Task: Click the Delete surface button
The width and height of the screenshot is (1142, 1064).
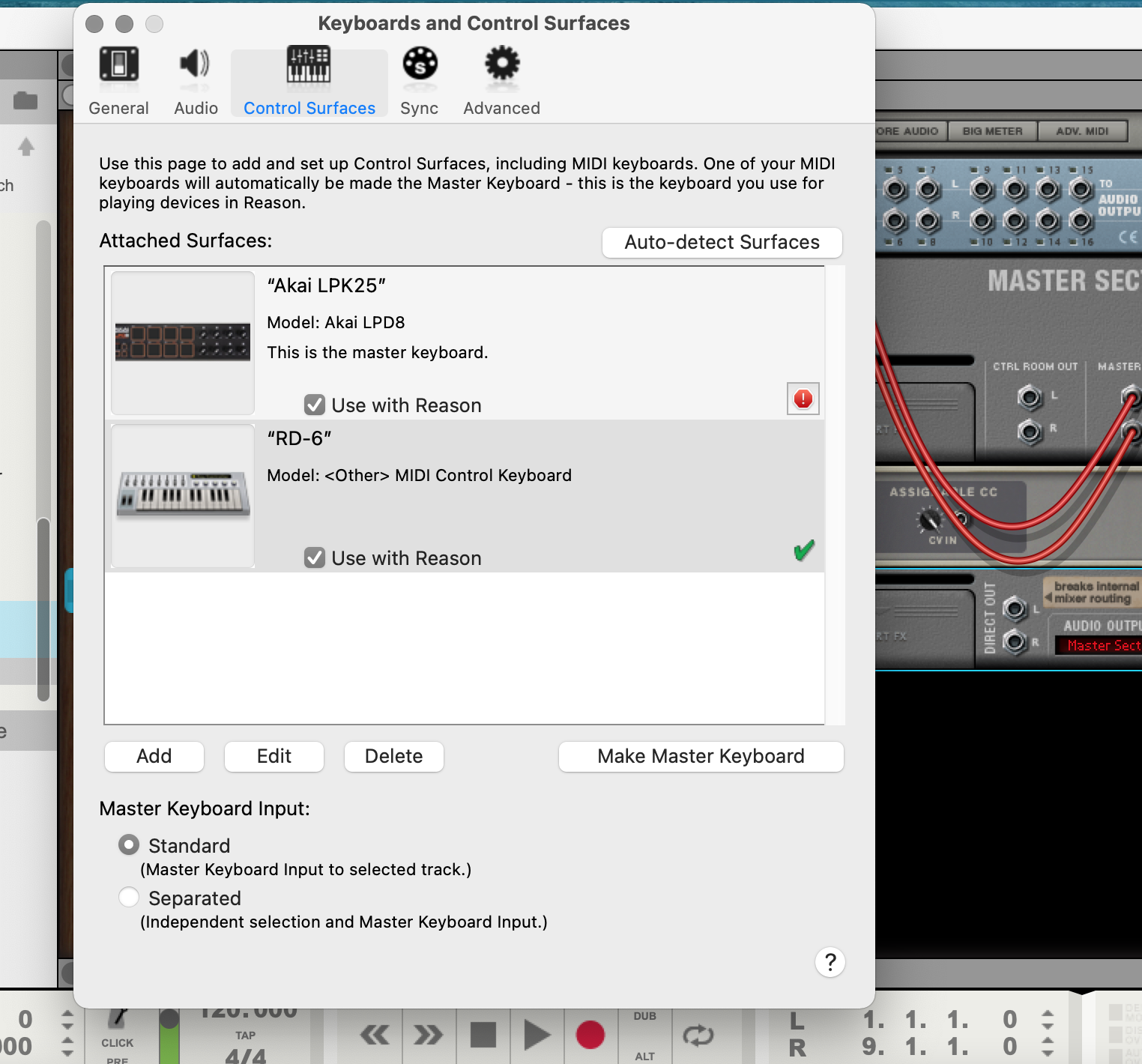Action: click(394, 756)
